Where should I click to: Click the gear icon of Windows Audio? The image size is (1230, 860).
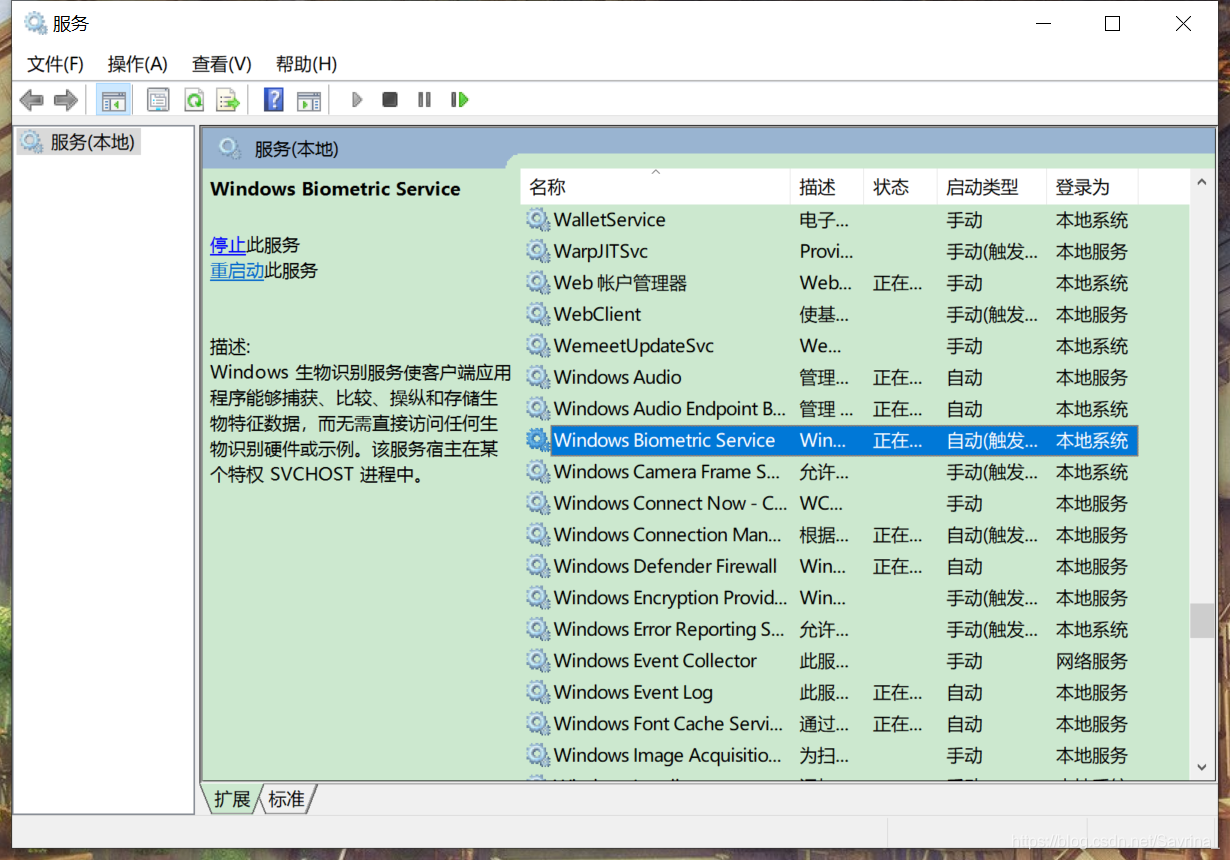pyautogui.click(x=538, y=377)
